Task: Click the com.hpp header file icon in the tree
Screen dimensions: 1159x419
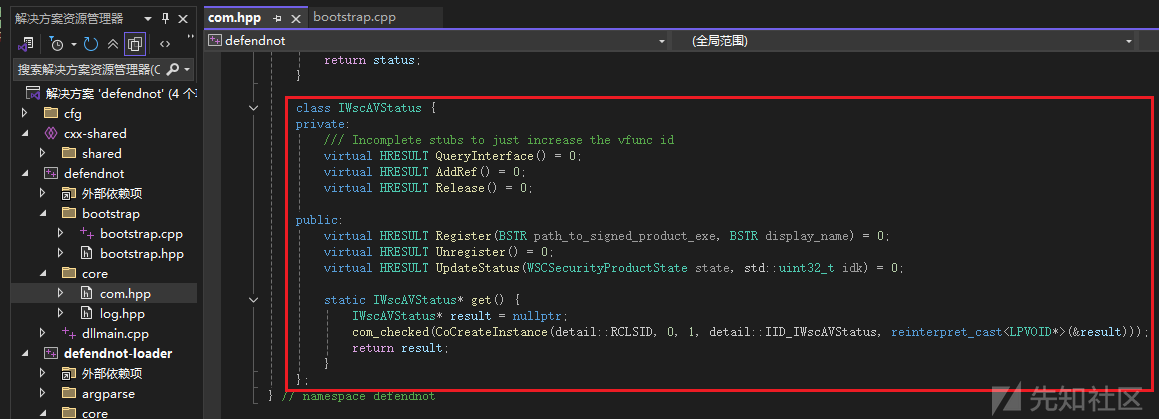Action: pyautogui.click(x=87, y=293)
